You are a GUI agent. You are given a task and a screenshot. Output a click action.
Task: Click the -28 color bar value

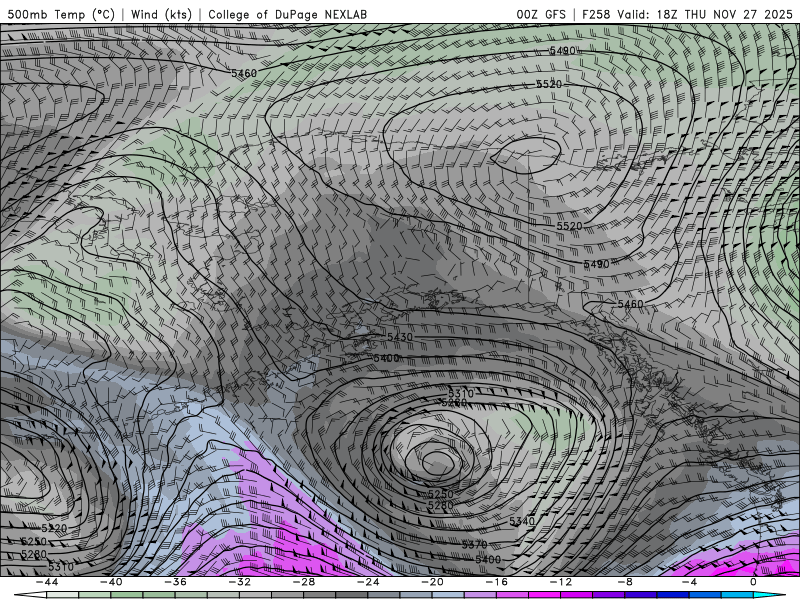point(304,582)
